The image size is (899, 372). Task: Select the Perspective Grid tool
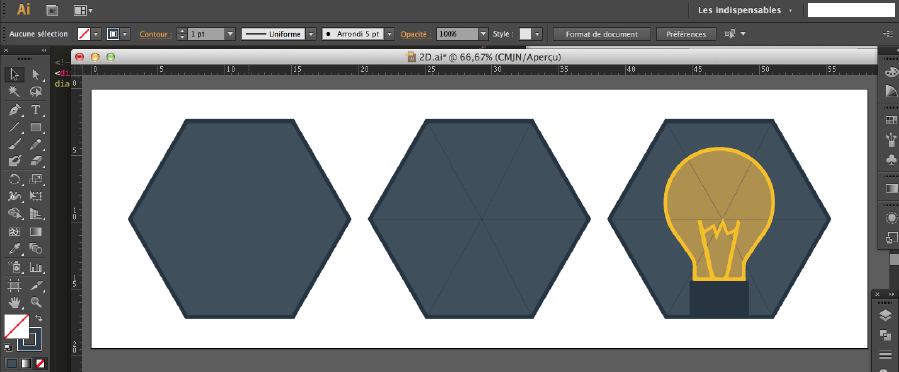(x=36, y=214)
